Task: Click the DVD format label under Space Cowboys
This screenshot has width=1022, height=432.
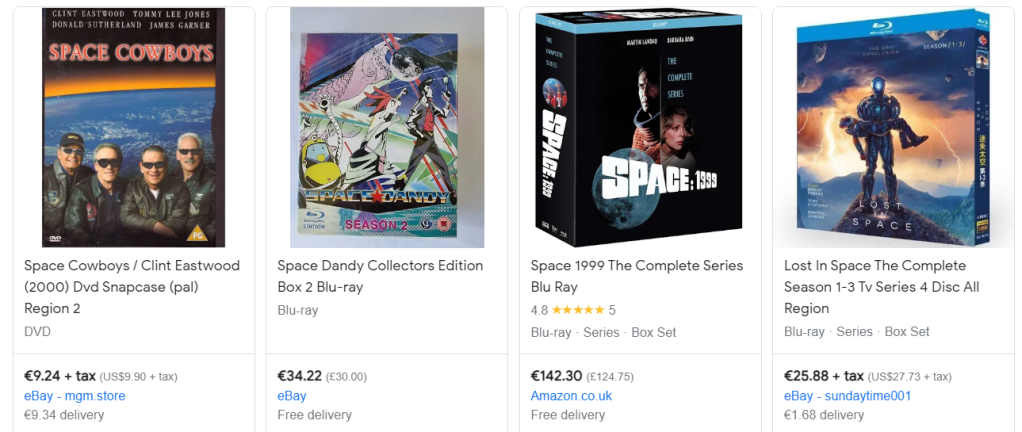Action: click(38, 331)
